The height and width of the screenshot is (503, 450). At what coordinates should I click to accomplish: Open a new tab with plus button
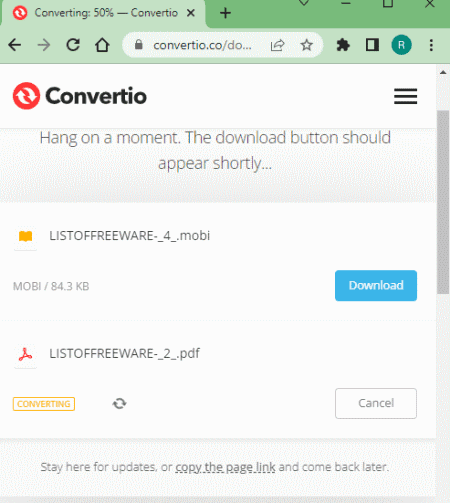(225, 13)
